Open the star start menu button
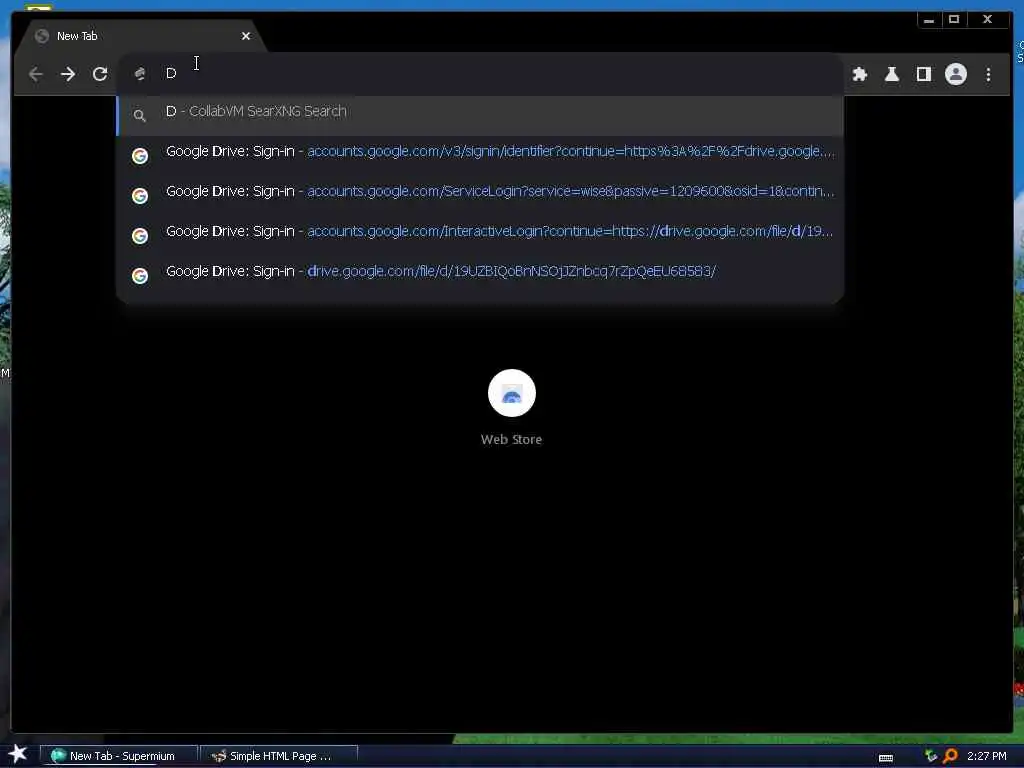Screen dimensions: 1024x768 17,754
